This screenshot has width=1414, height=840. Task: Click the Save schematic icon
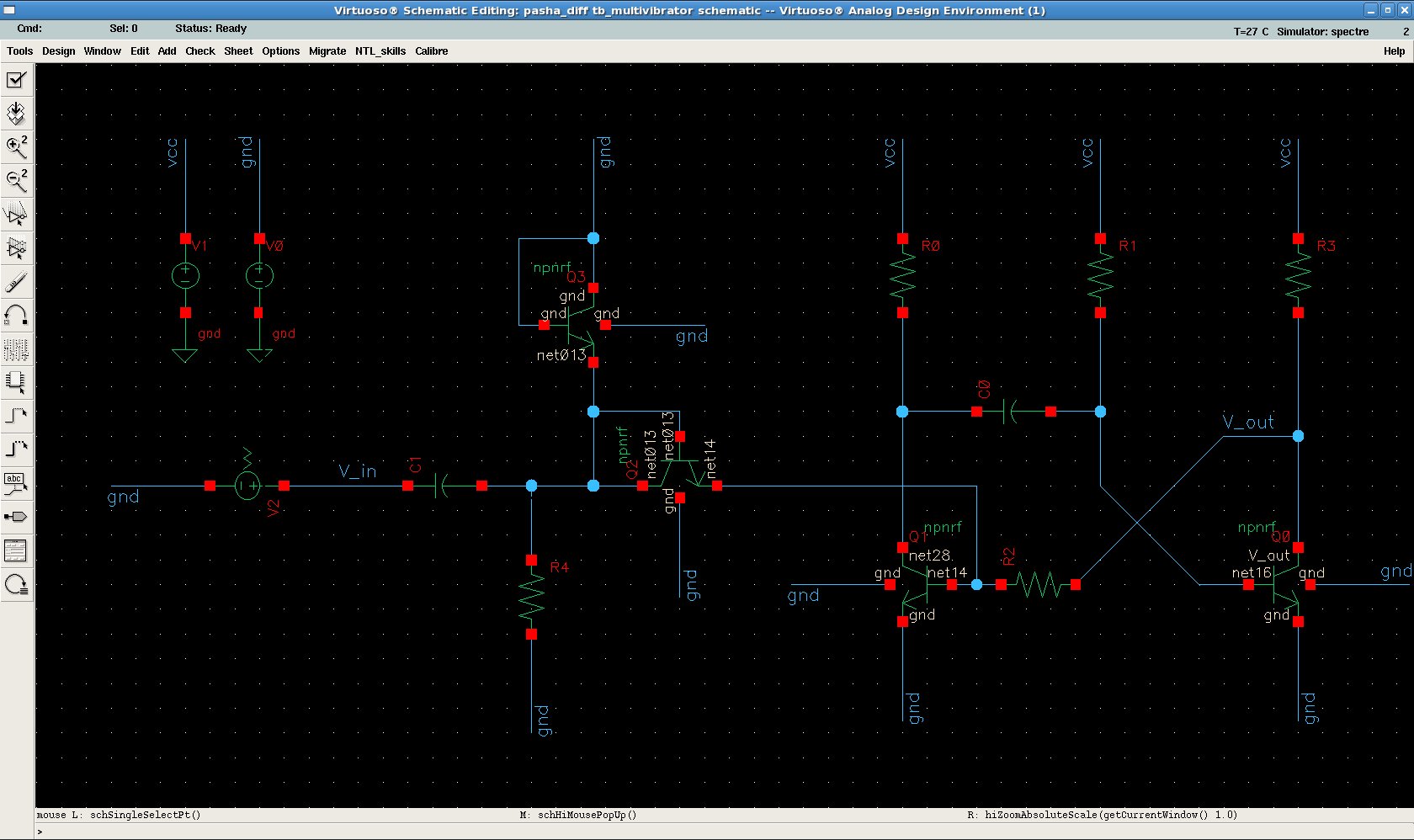point(16,114)
